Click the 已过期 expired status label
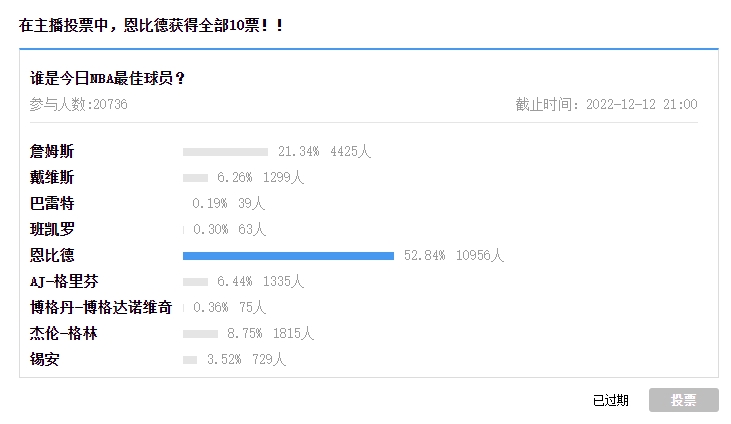The image size is (731, 424). 611,400
